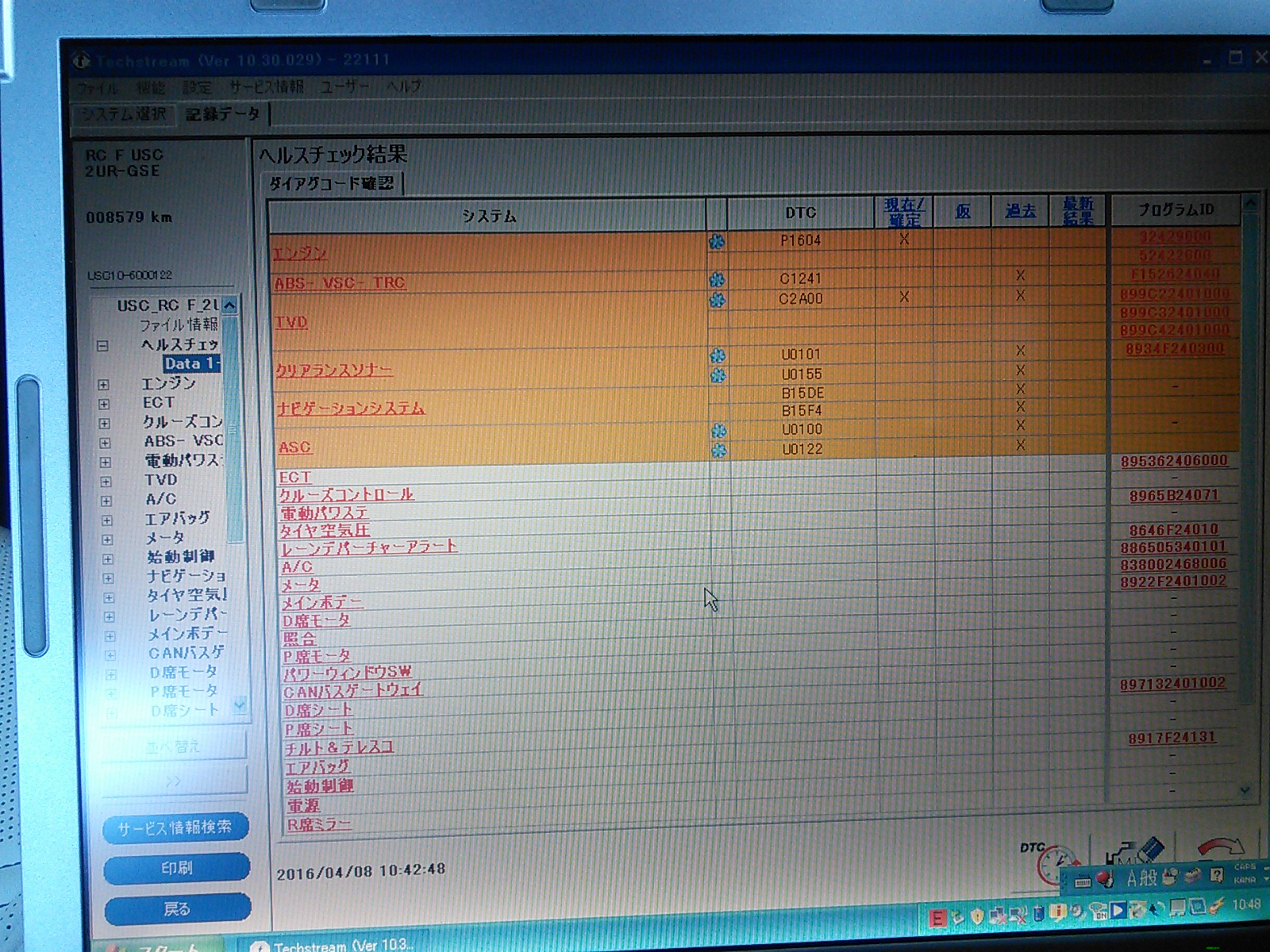Click the IME help question icon

(x=1215, y=876)
